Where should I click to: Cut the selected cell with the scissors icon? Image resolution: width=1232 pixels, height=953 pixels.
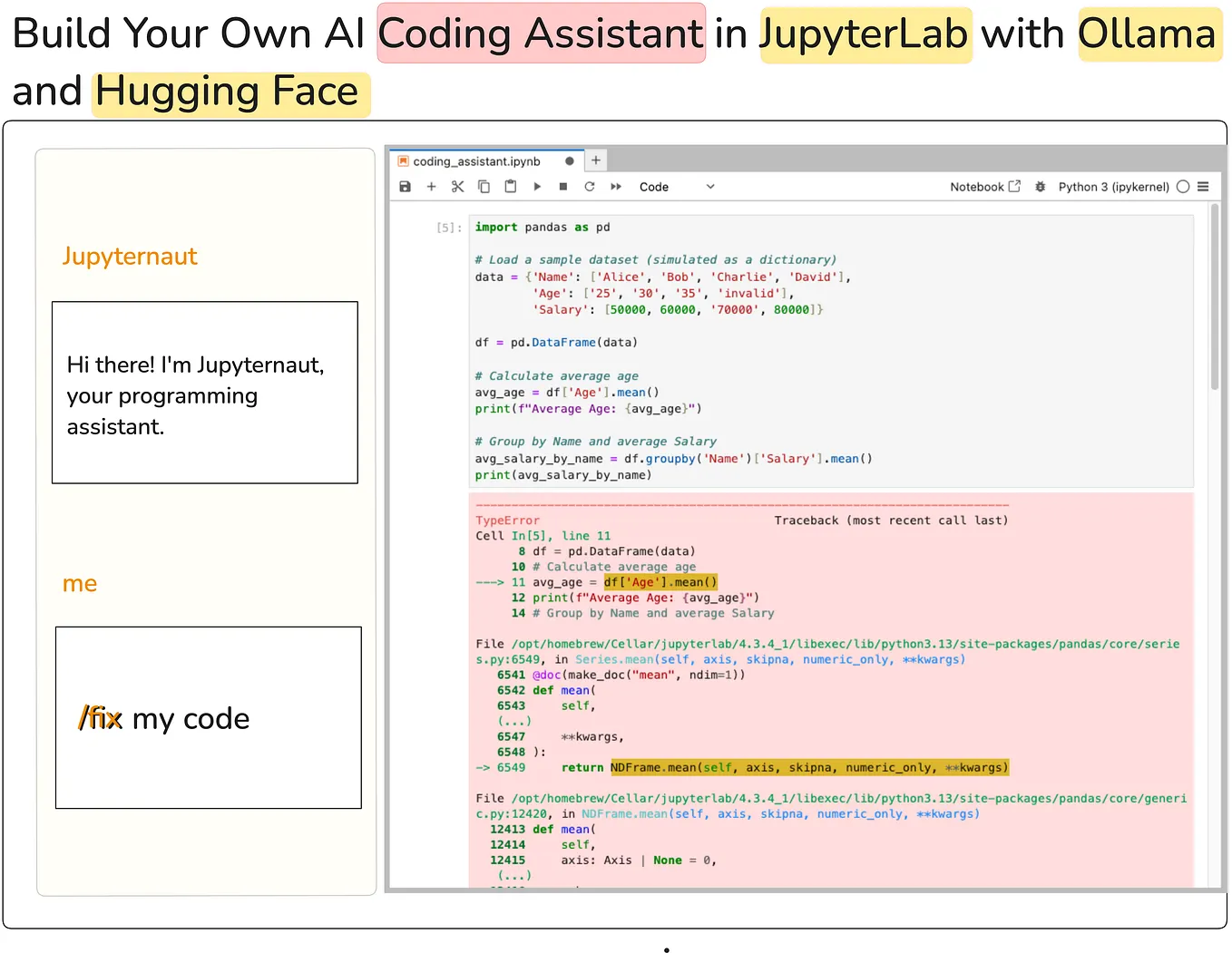(457, 186)
